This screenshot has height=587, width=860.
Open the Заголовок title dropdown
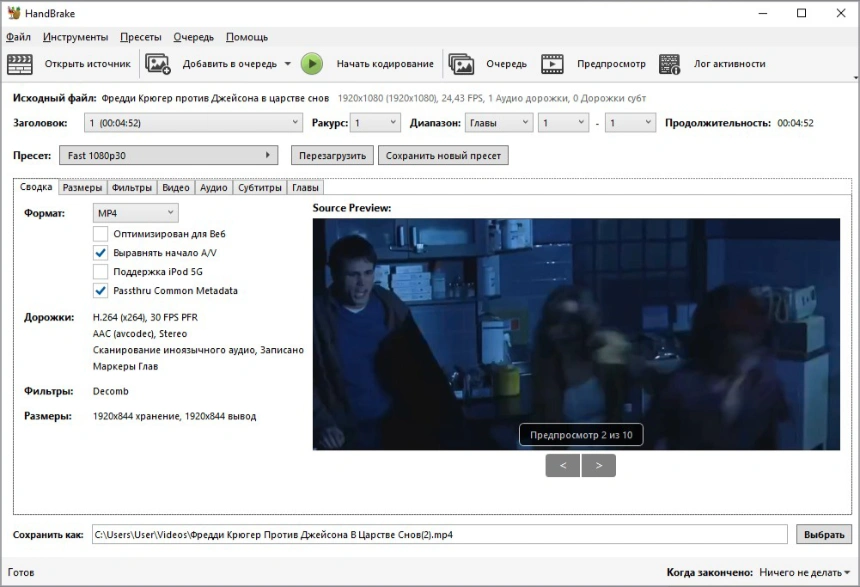[x=193, y=123]
